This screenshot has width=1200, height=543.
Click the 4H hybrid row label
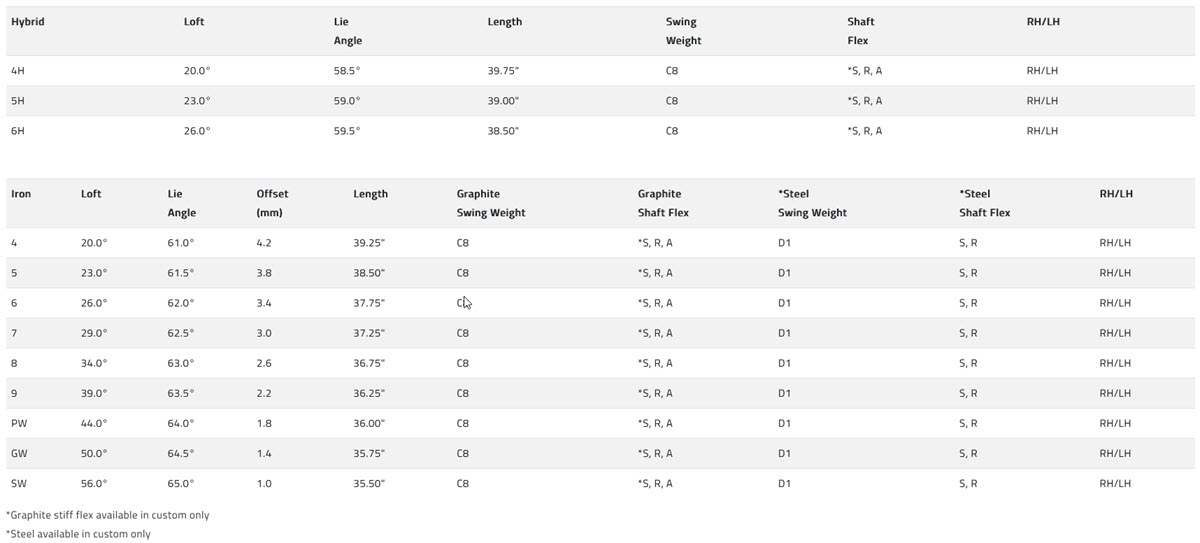click(17, 71)
